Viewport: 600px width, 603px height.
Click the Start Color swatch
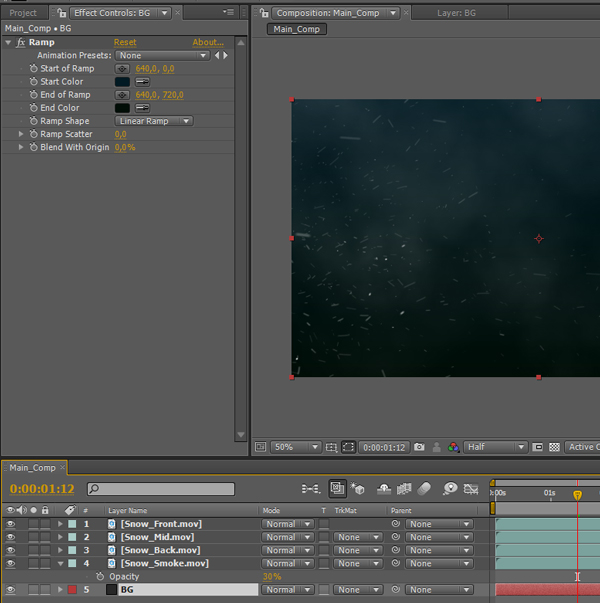coord(122,82)
